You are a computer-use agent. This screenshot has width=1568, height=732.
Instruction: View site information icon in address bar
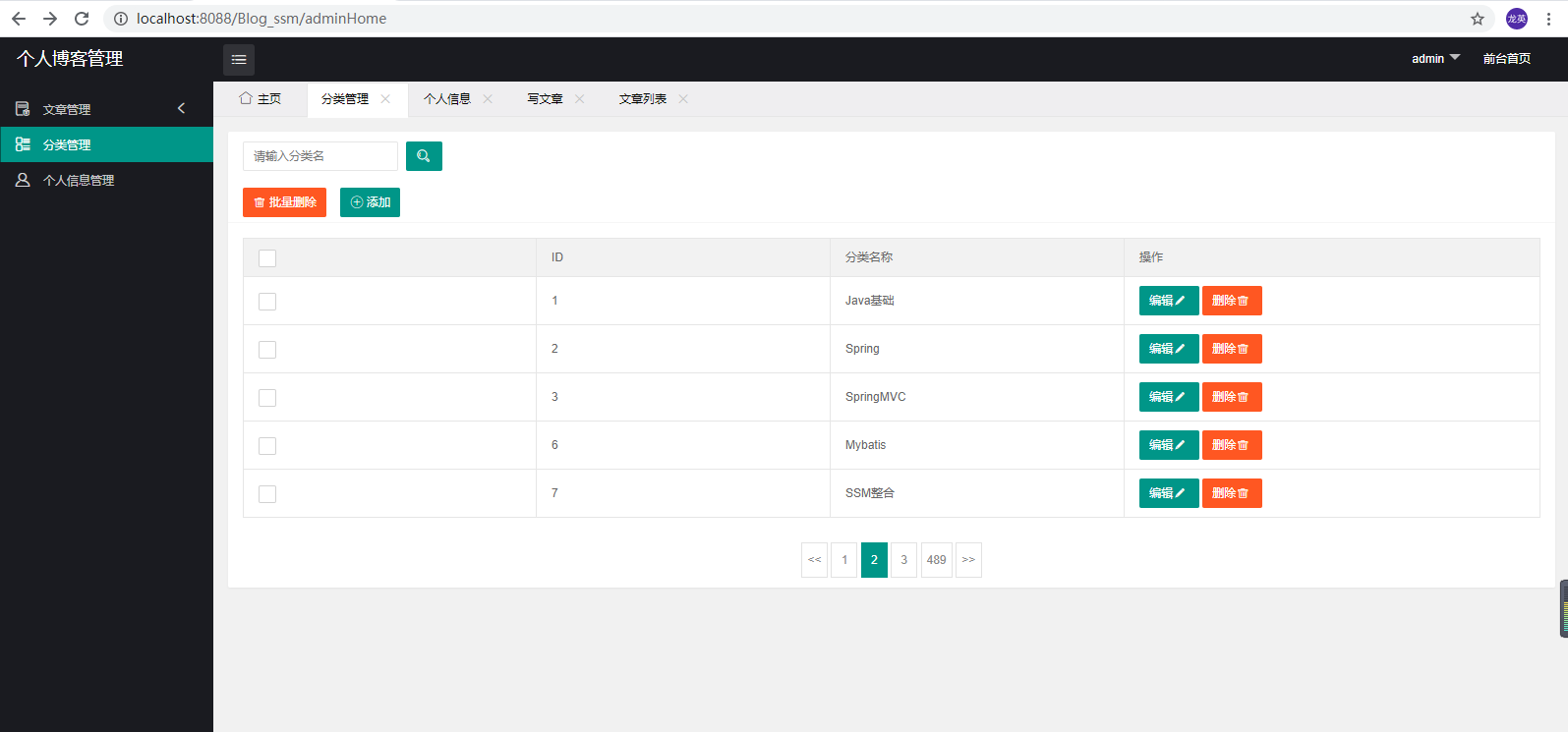point(121,19)
